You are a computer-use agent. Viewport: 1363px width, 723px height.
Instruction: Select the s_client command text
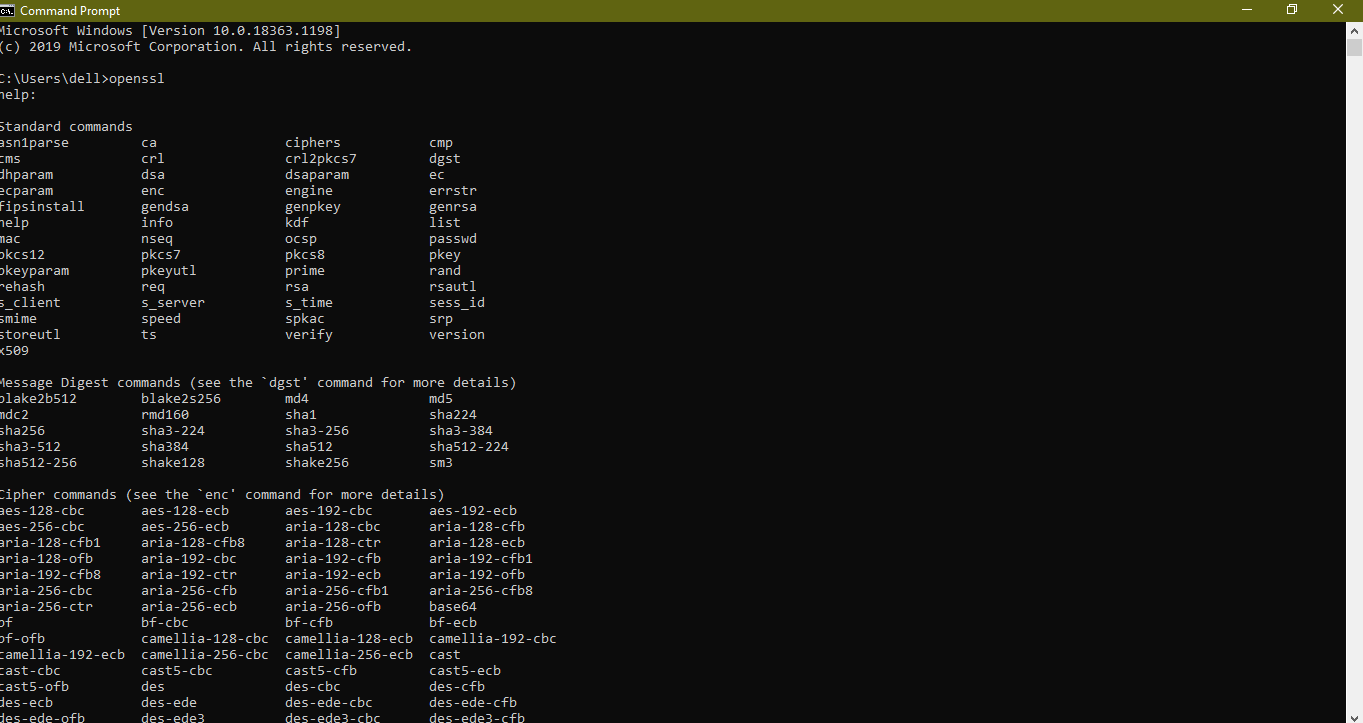pyautogui.click(x=31, y=303)
